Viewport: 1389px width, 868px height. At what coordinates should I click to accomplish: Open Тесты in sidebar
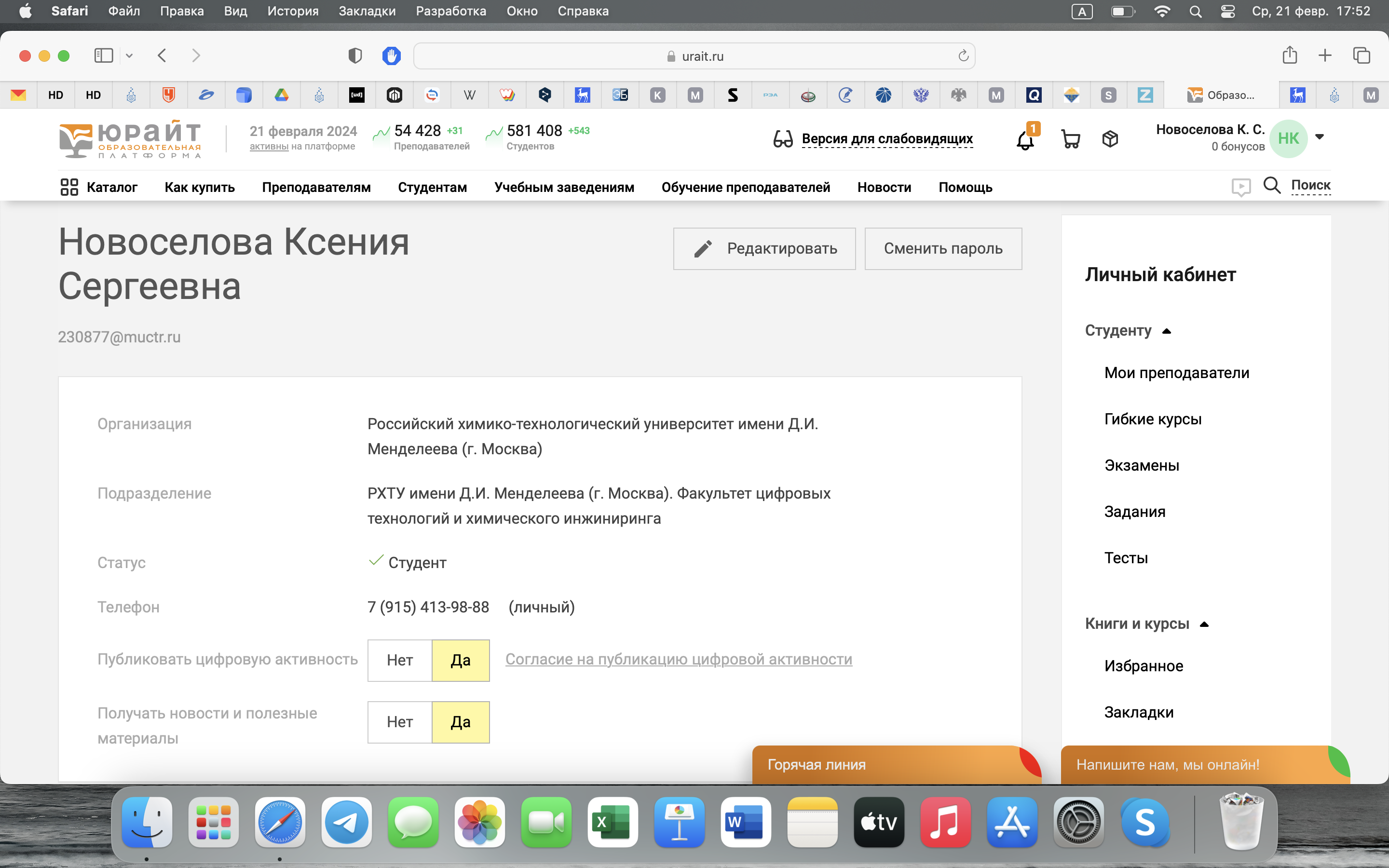click(1126, 558)
